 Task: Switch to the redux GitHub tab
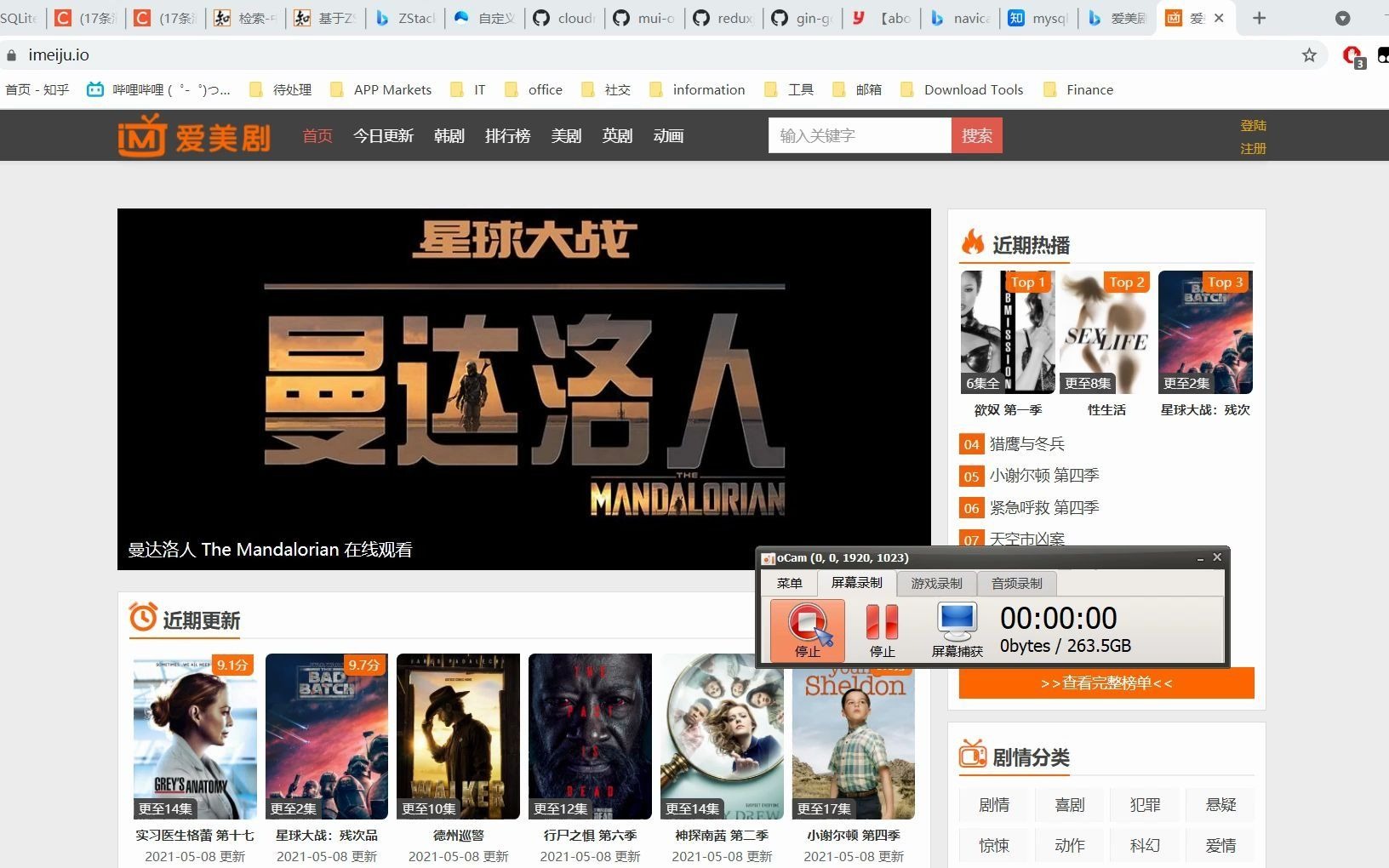(x=723, y=18)
